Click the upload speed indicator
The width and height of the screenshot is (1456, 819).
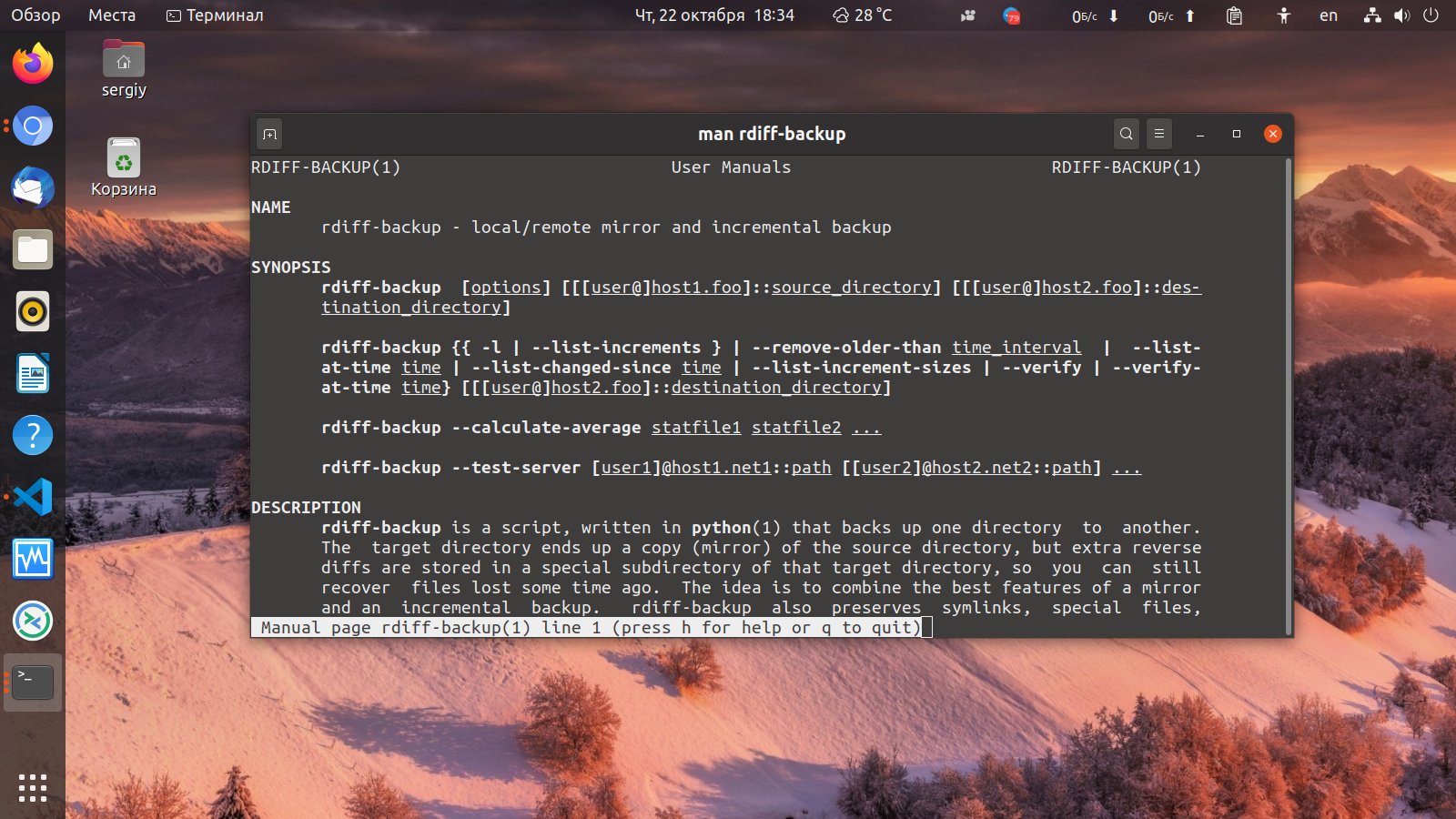coord(1172,16)
